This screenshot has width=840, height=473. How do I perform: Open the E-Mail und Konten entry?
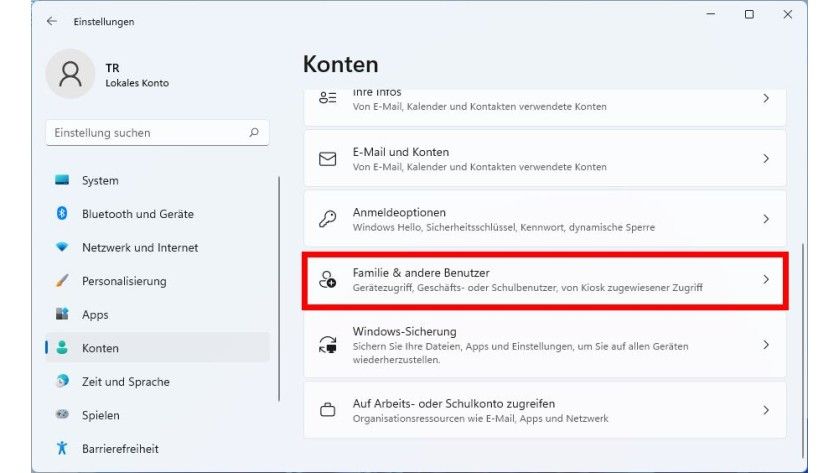pyautogui.click(x=545, y=159)
